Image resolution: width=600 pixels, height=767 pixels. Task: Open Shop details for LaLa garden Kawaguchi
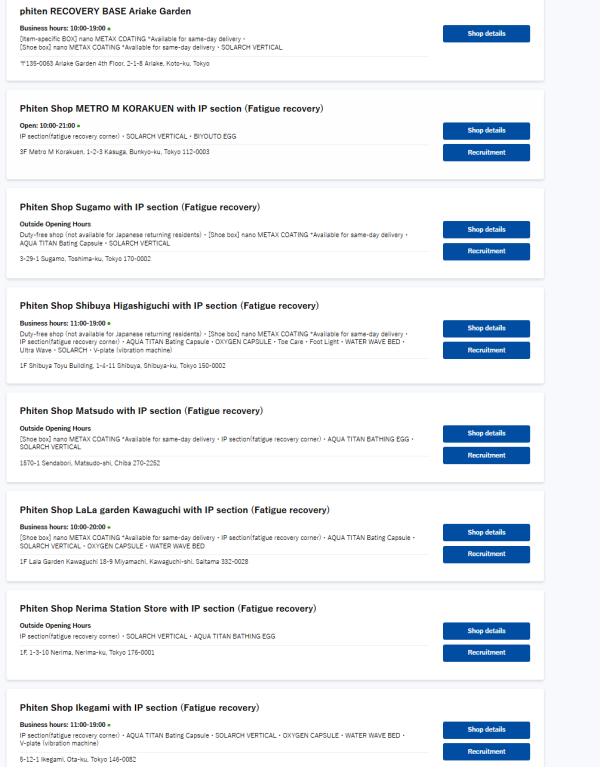click(486, 533)
